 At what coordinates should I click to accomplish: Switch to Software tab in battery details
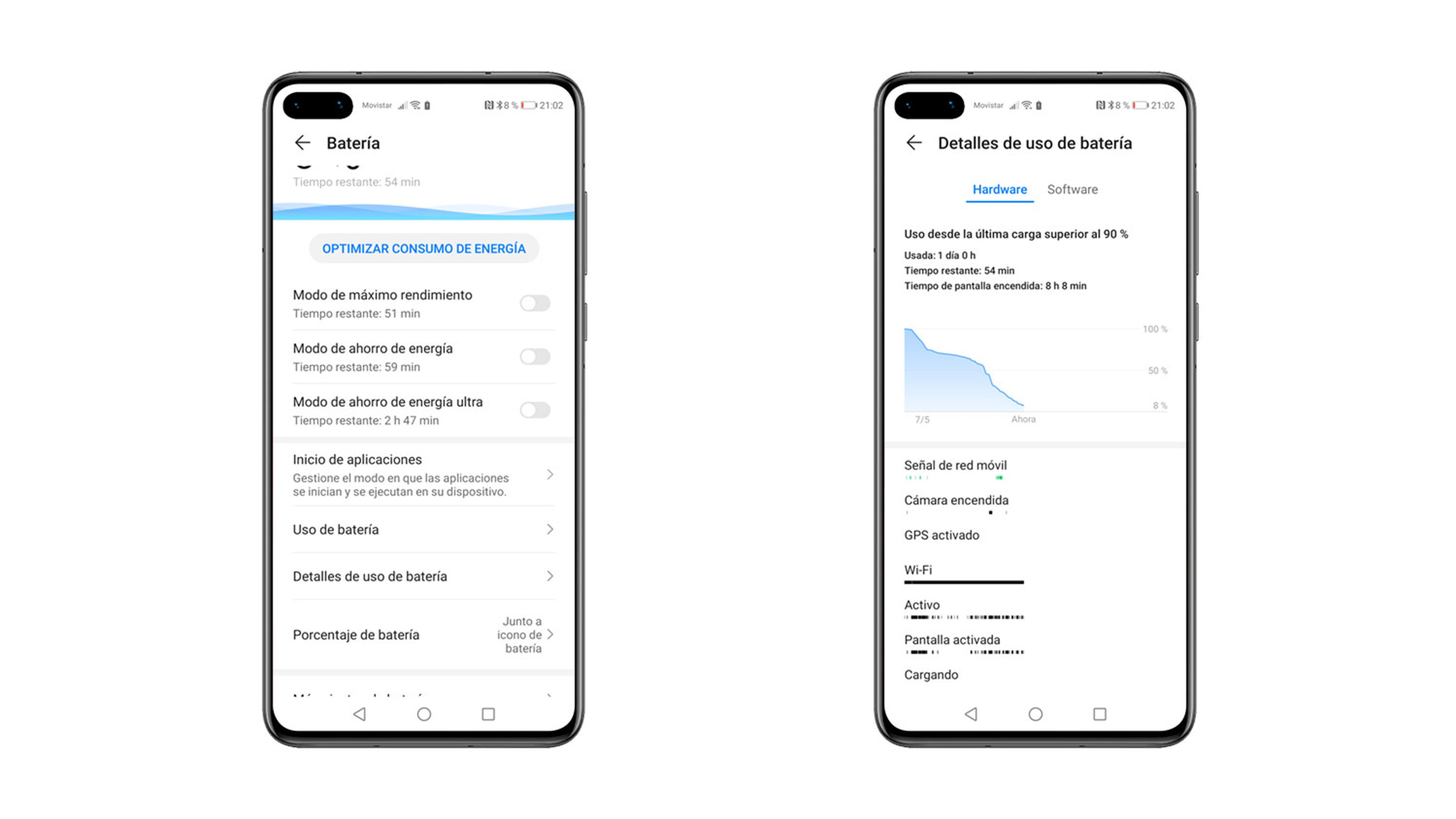pos(1072,189)
